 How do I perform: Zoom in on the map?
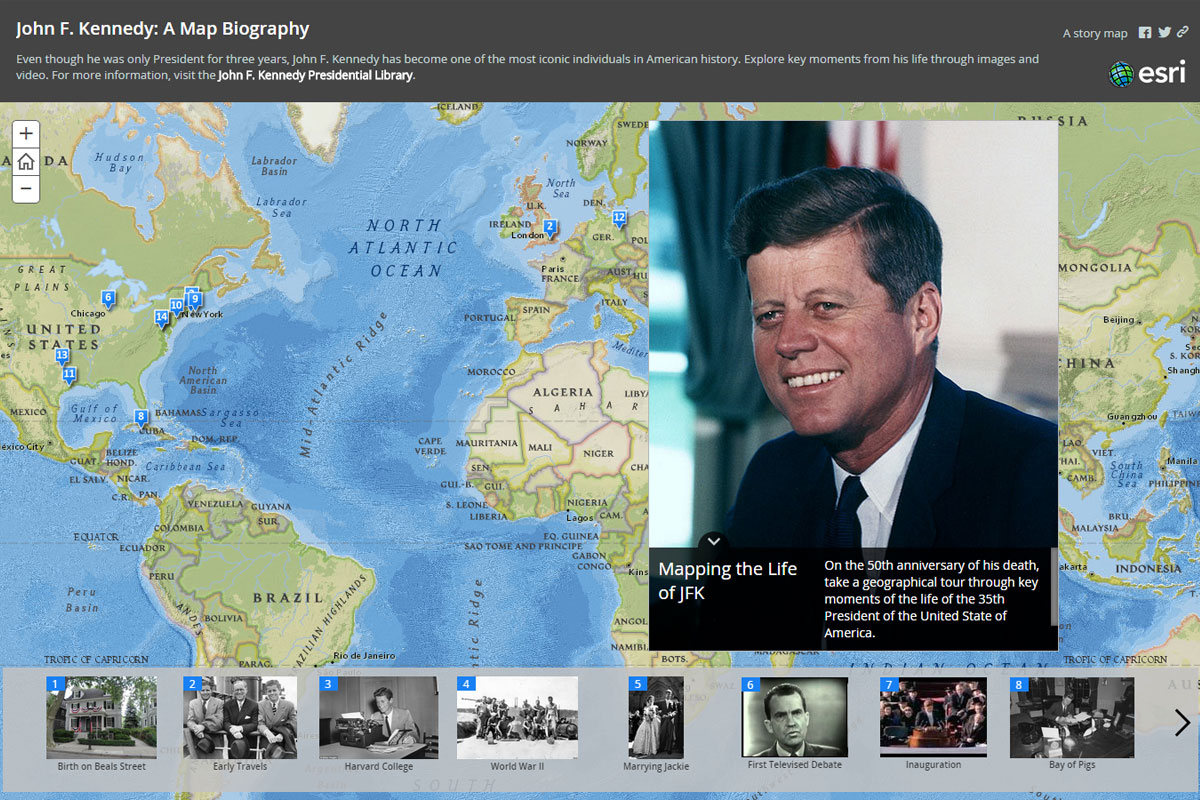click(x=26, y=133)
